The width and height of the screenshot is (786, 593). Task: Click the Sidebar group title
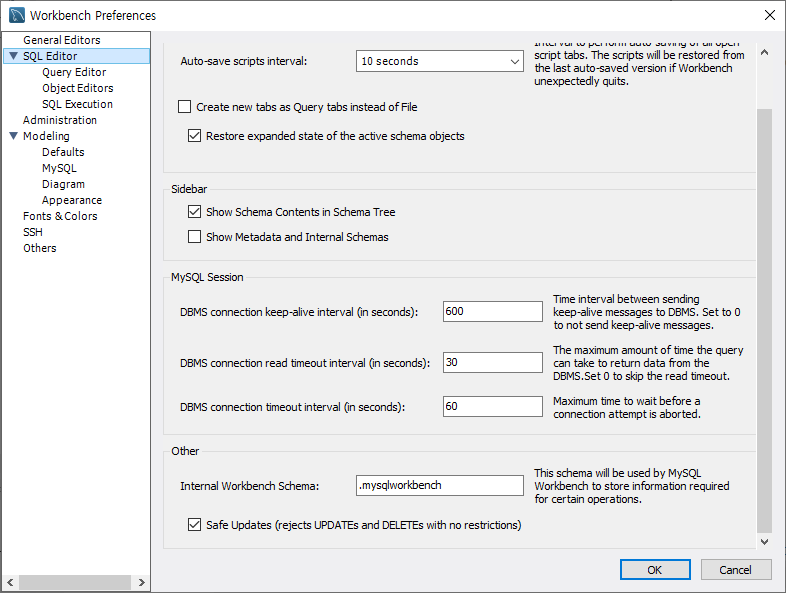[189, 189]
